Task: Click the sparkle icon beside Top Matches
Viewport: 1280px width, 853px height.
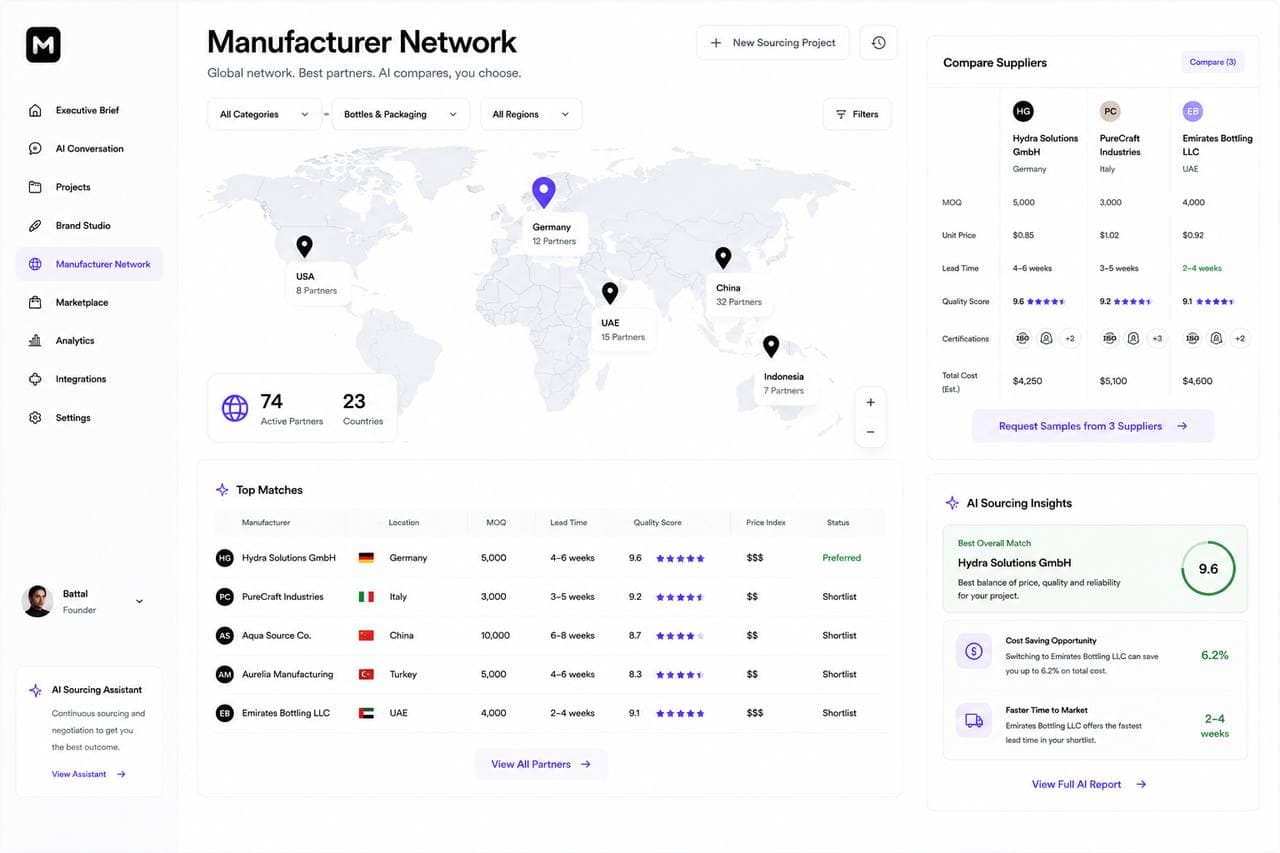Action: (222, 490)
